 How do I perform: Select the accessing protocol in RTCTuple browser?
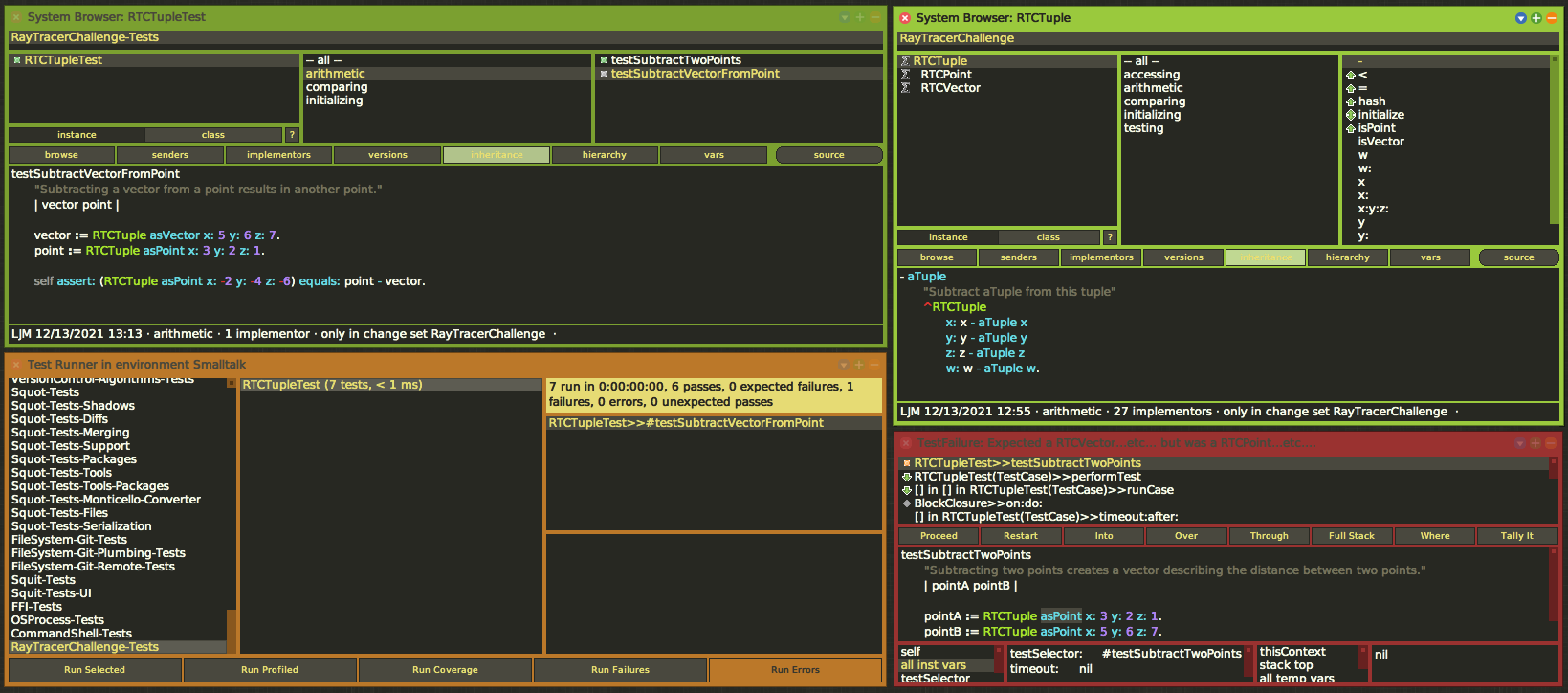(x=1228, y=75)
